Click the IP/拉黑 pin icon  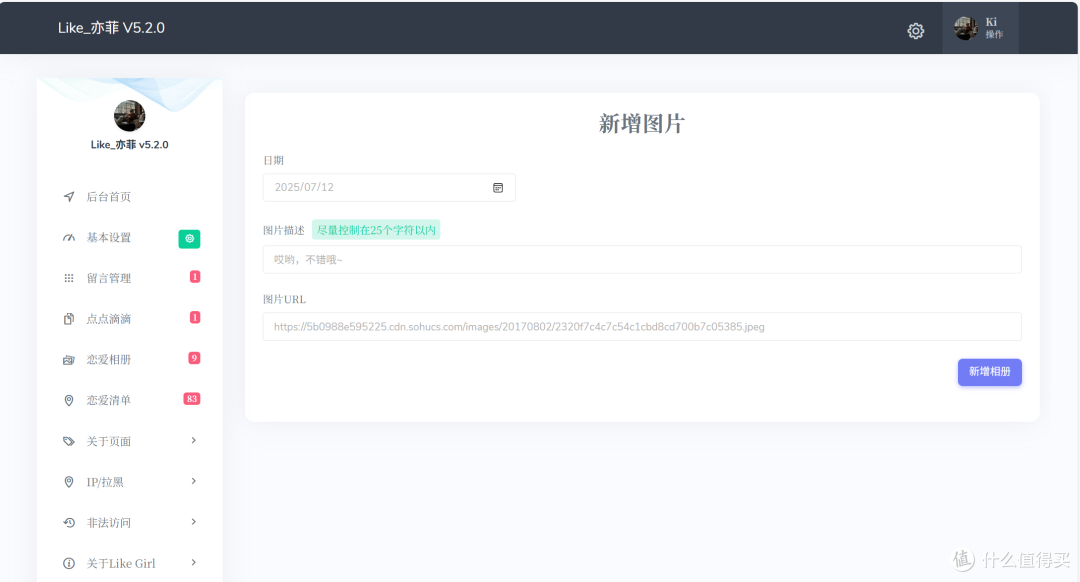(69, 482)
